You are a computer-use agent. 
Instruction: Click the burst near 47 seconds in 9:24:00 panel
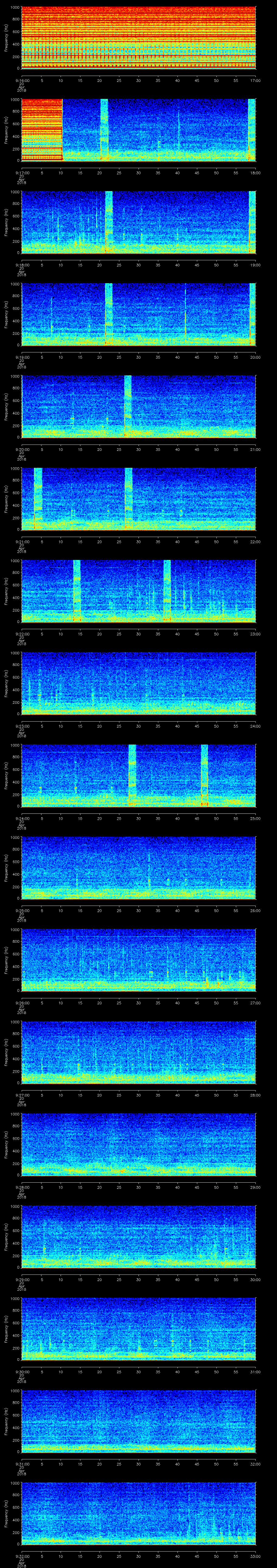coord(205,775)
